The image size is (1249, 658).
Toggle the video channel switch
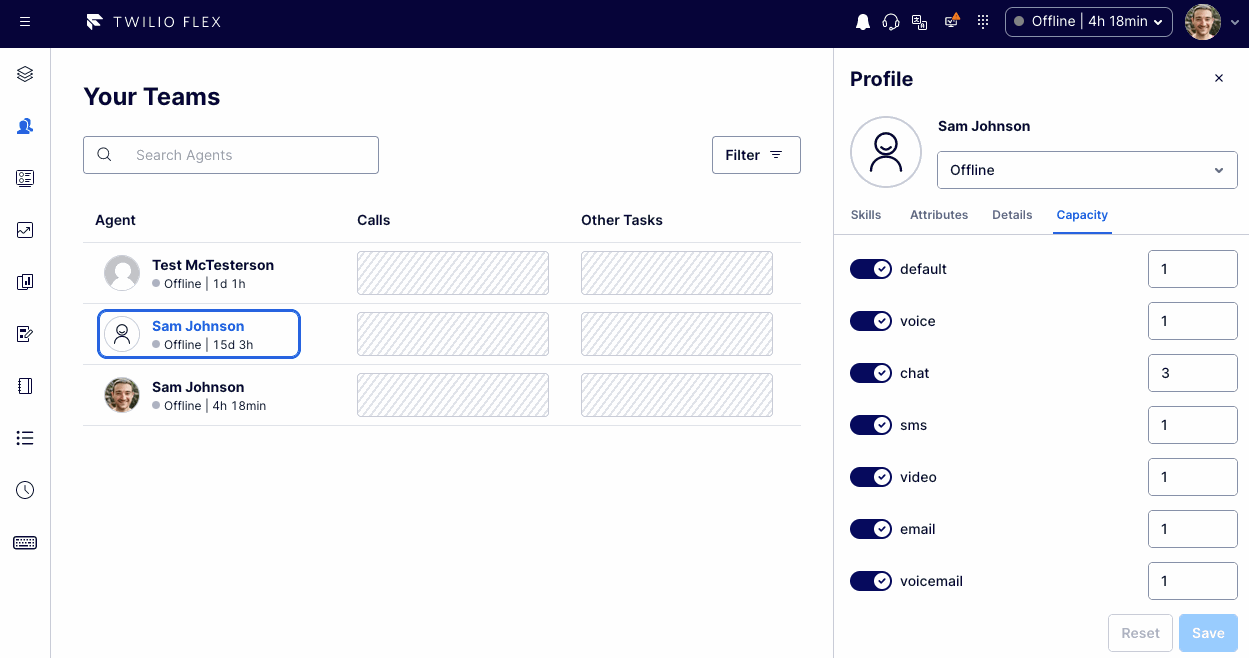871,477
